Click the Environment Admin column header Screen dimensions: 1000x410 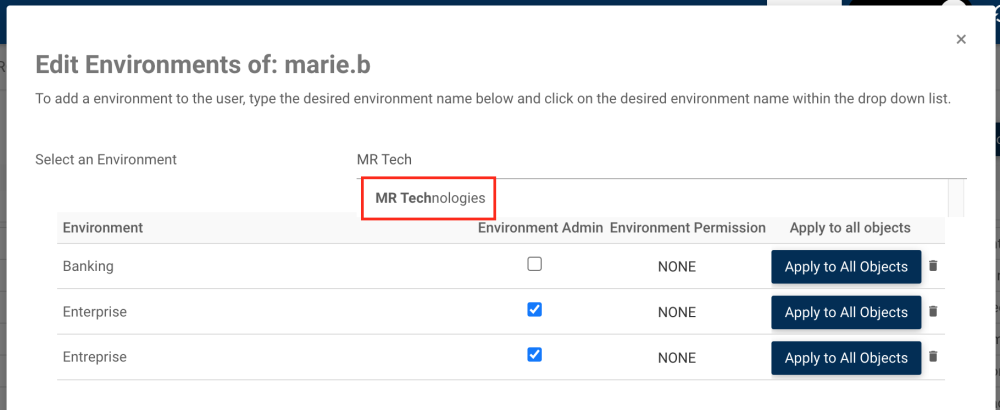540,228
